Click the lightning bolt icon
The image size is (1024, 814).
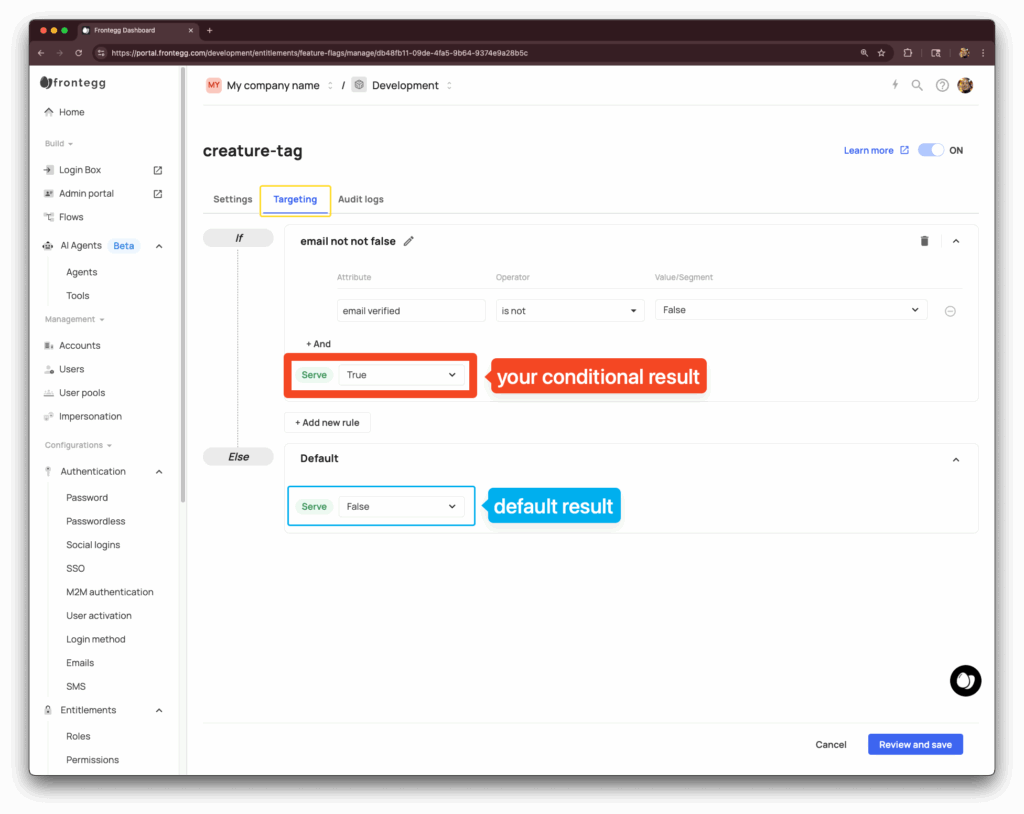tap(895, 85)
